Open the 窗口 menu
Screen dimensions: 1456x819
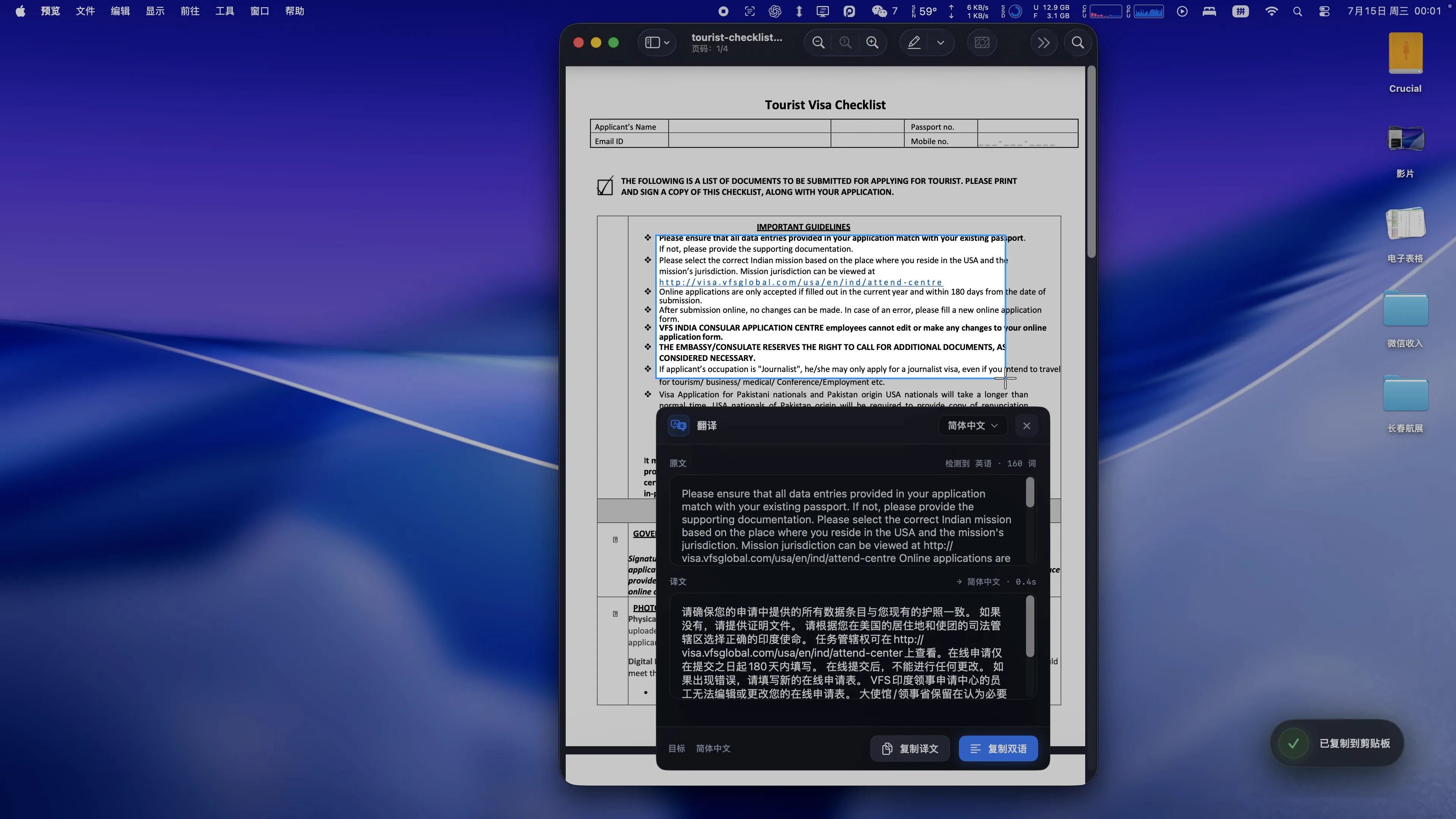[259, 11]
